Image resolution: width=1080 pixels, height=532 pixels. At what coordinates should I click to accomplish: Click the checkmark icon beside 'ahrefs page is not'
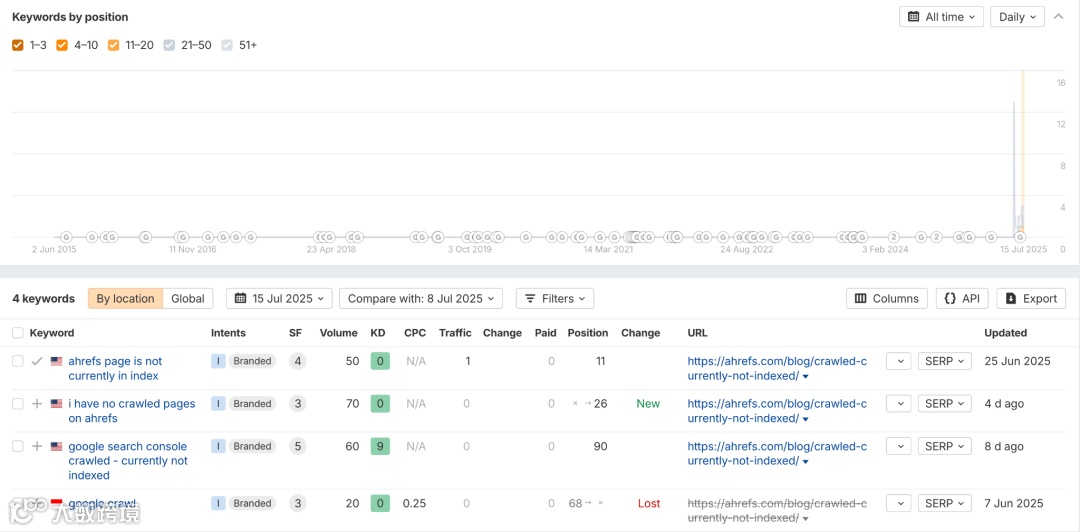coord(37,361)
